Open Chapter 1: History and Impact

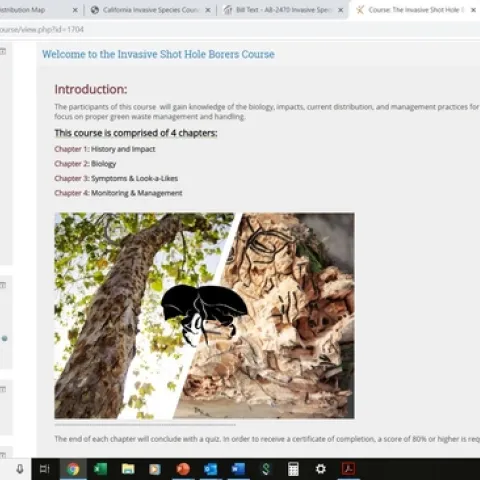pos(105,149)
